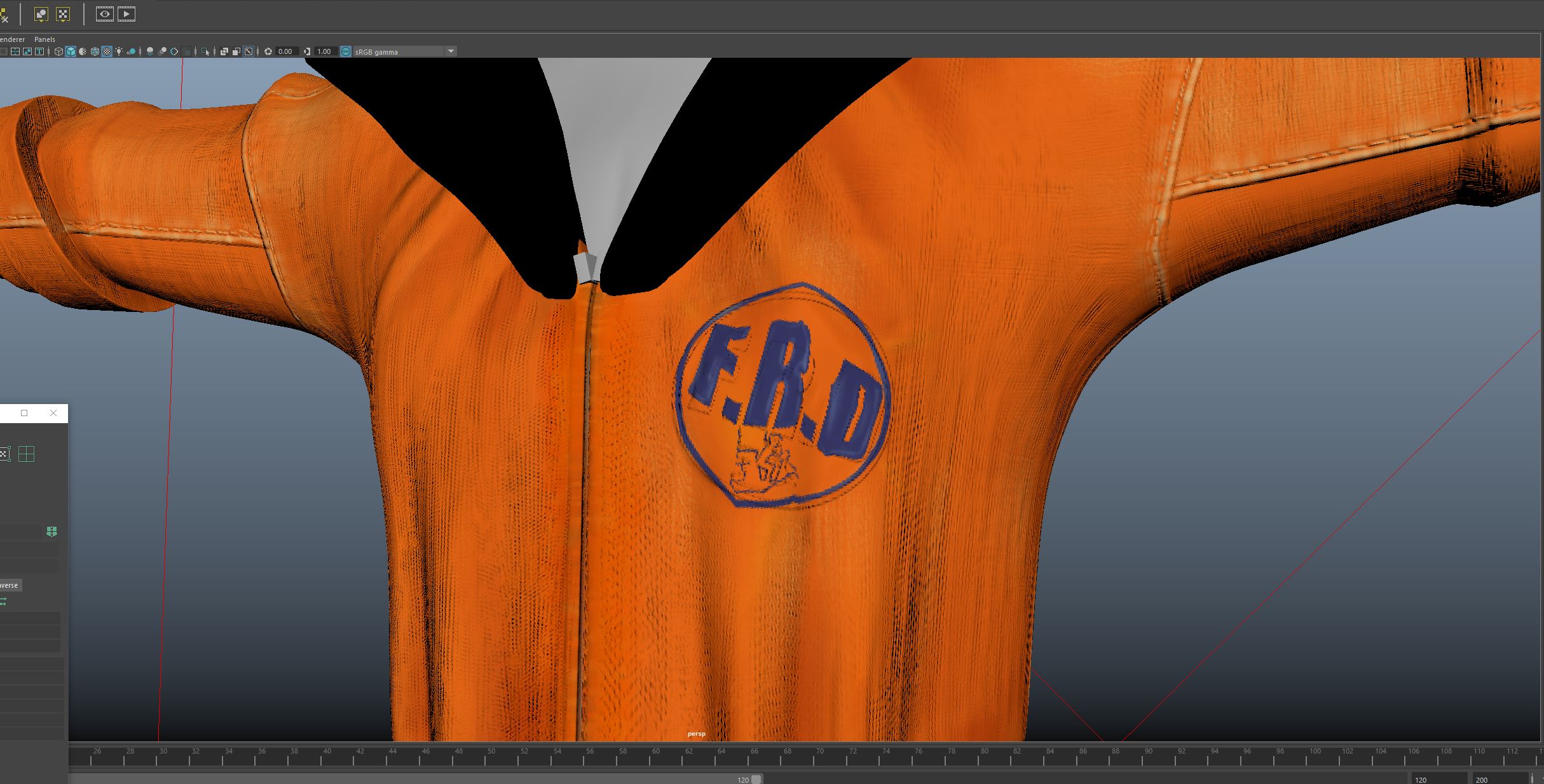This screenshot has height=784, width=1544.
Task: Click the four-pane grid layout icon
Action: (26, 454)
